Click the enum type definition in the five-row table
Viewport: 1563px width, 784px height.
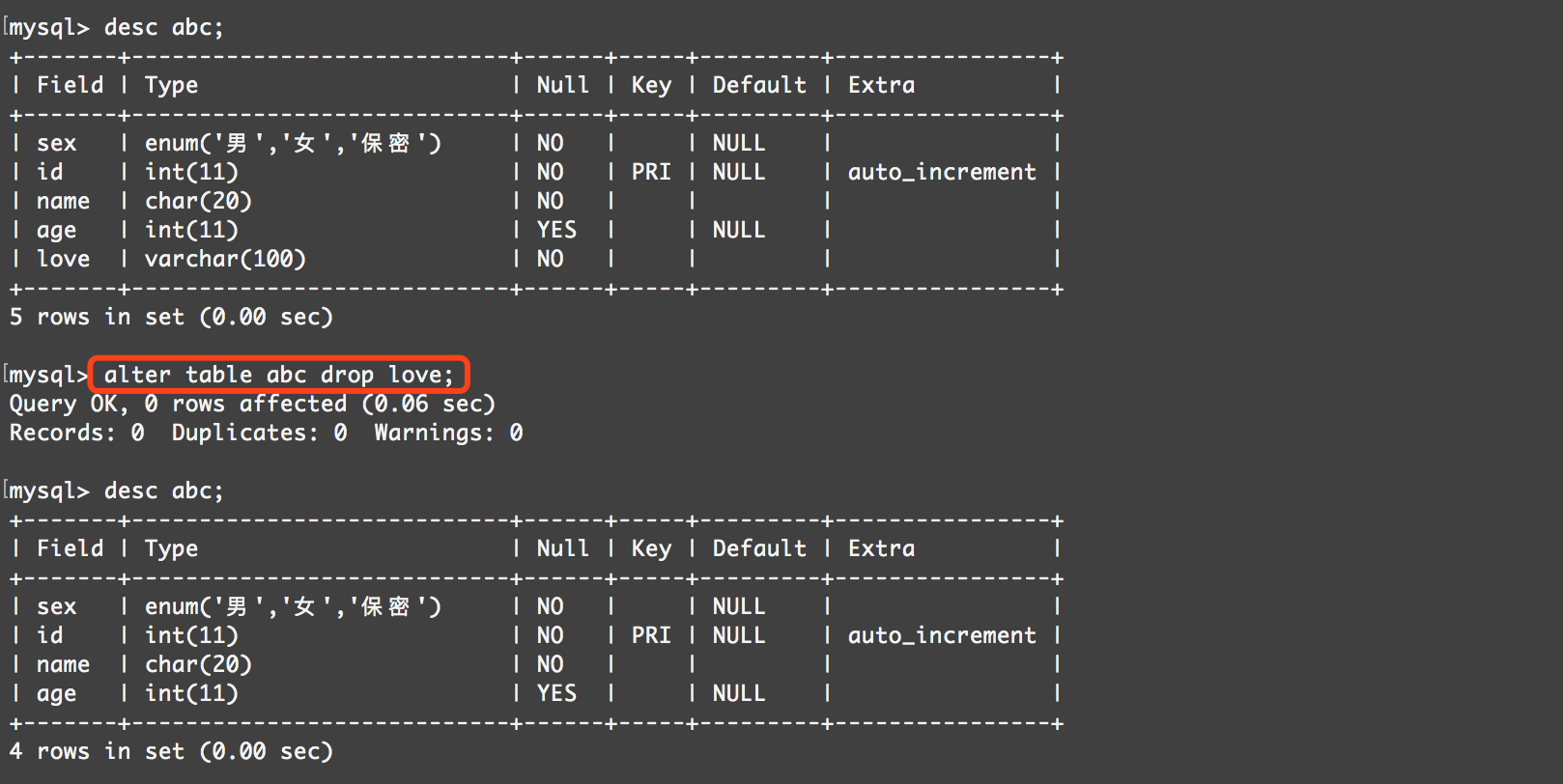coord(293,143)
